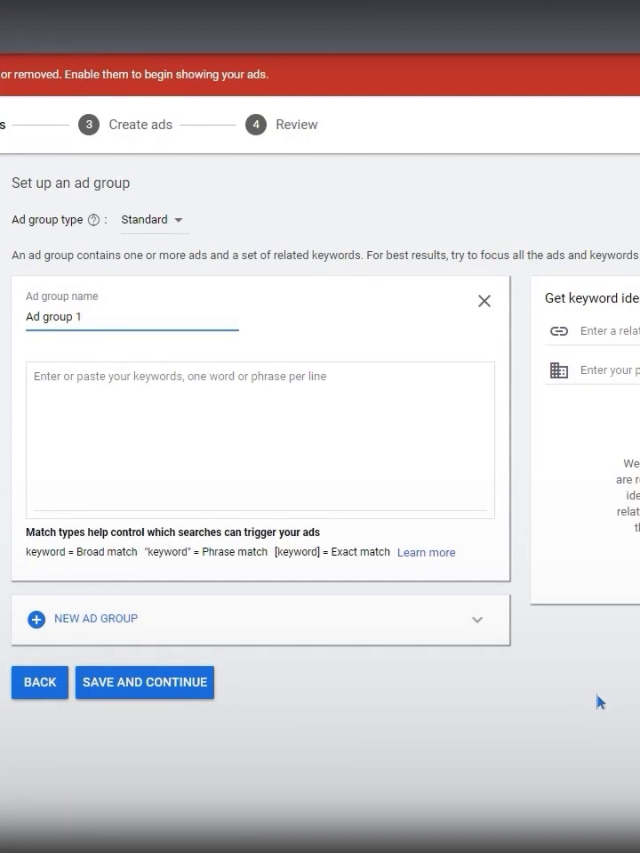
Task: Click the step 4 circle icon
Action: tap(256, 125)
